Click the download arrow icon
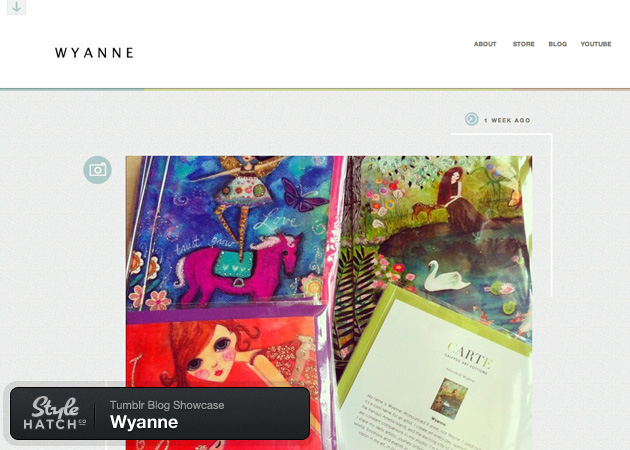This screenshot has width=630, height=450. coord(16,7)
